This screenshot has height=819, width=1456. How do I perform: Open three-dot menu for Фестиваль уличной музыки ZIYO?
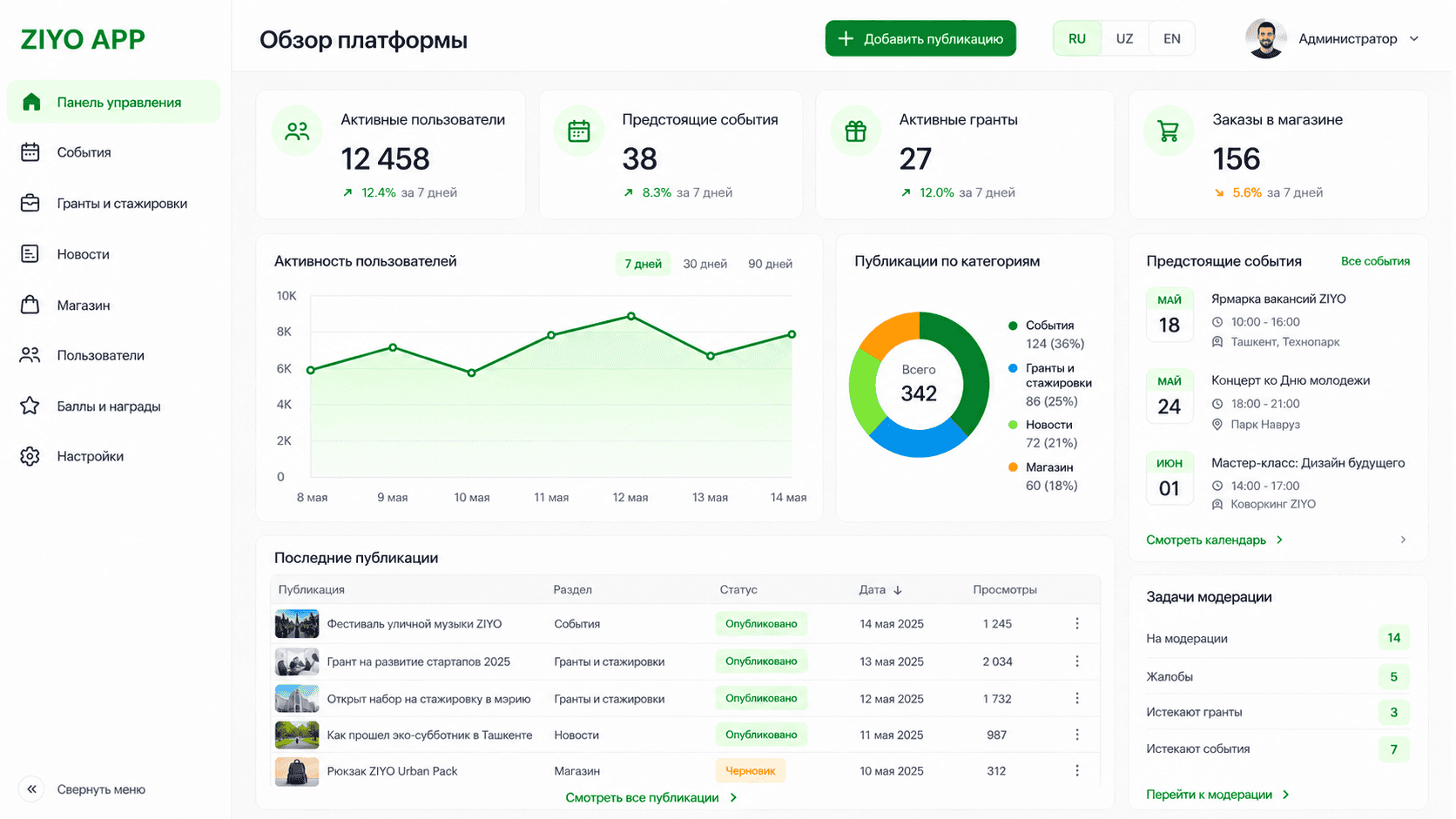coord(1077,623)
